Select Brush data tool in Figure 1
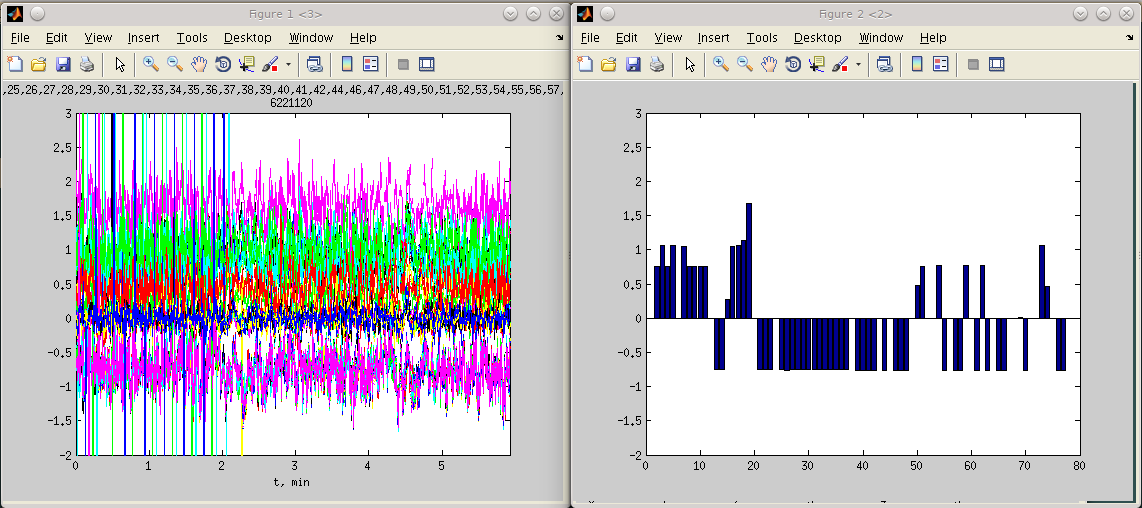This screenshot has height=508, width=1142. (269, 64)
